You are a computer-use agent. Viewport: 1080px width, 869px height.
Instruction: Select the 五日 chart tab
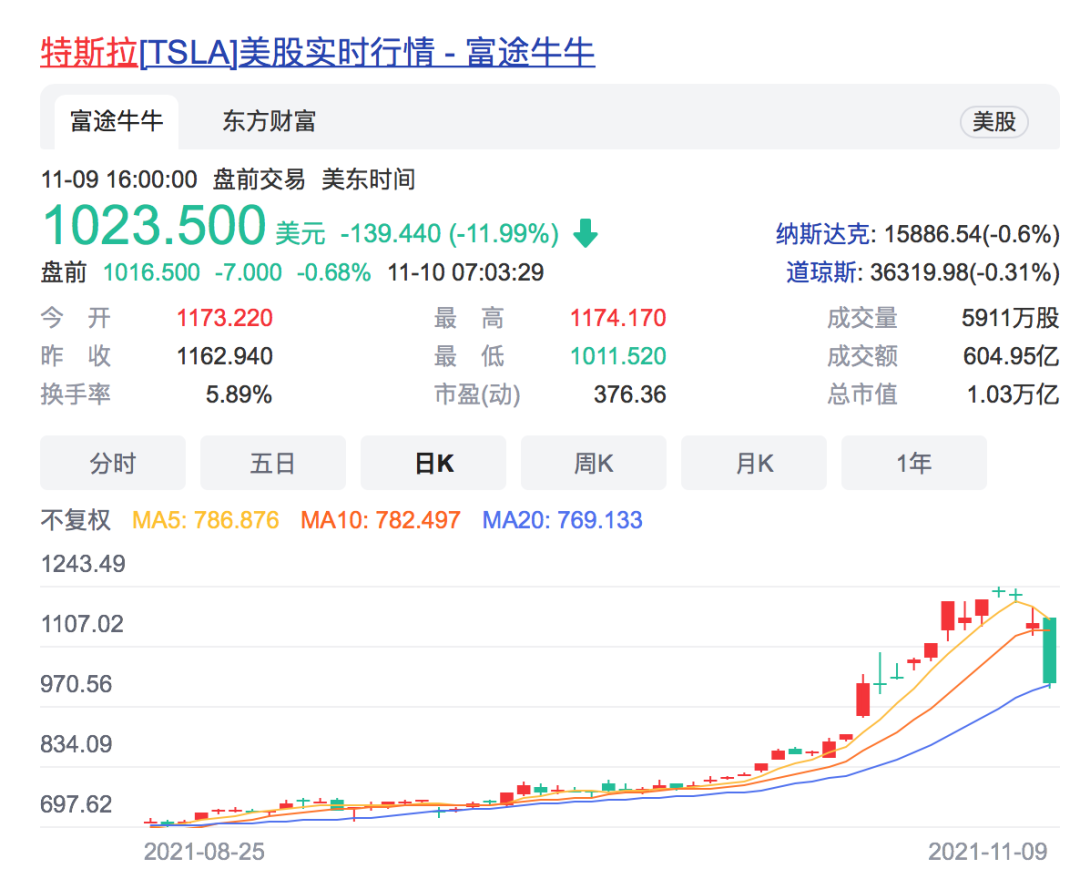point(273,463)
